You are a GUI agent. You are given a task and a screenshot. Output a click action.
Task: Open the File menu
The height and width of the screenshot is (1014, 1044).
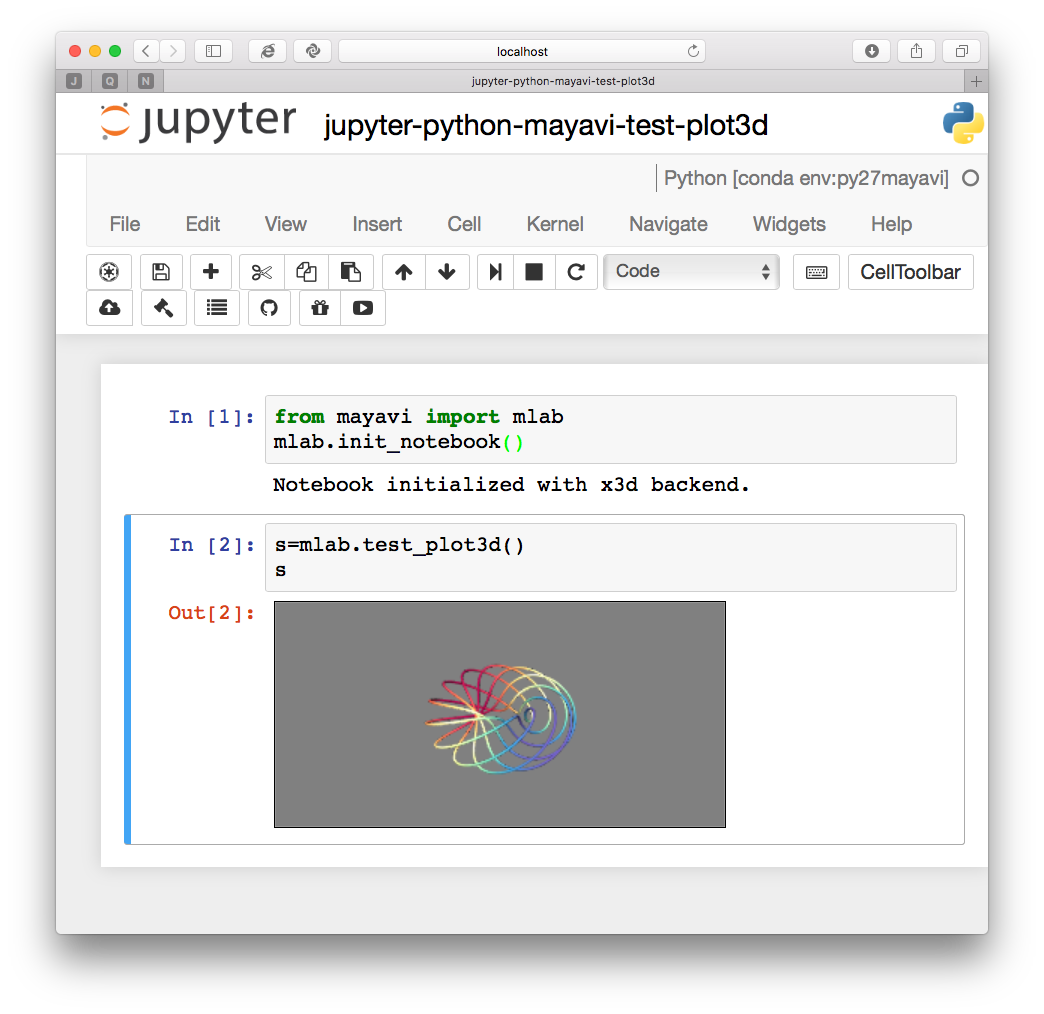(x=125, y=224)
